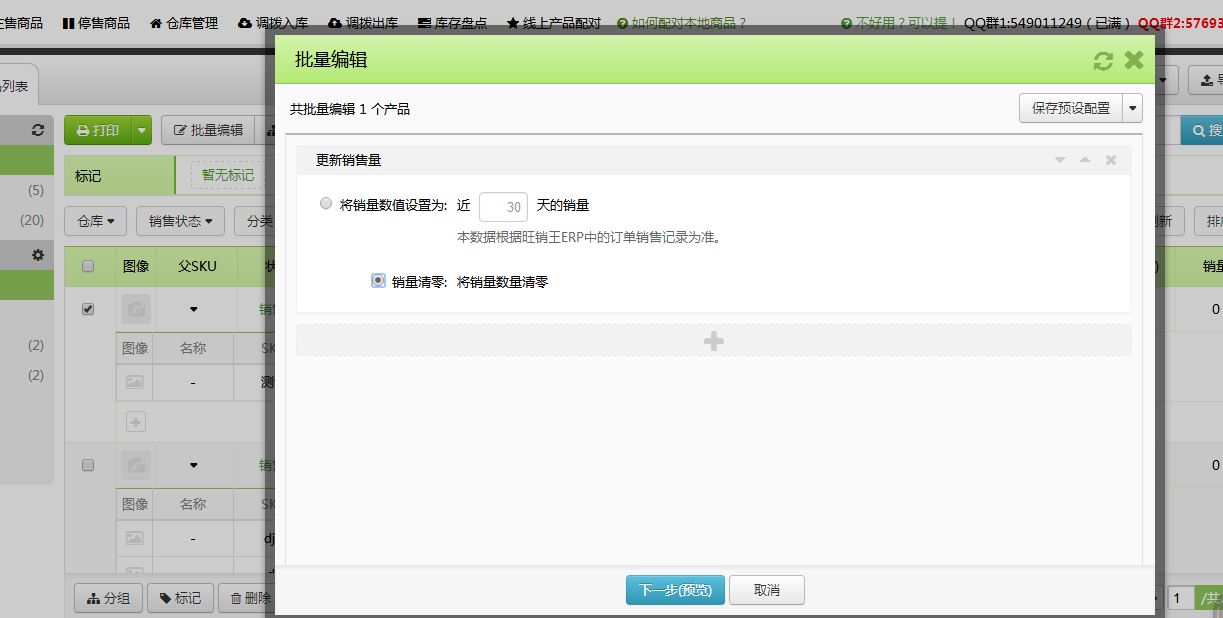Image resolution: width=1223 pixels, height=618 pixels.
Task: Select 销量清零 radio option
Action: pyautogui.click(x=378, y=281)
